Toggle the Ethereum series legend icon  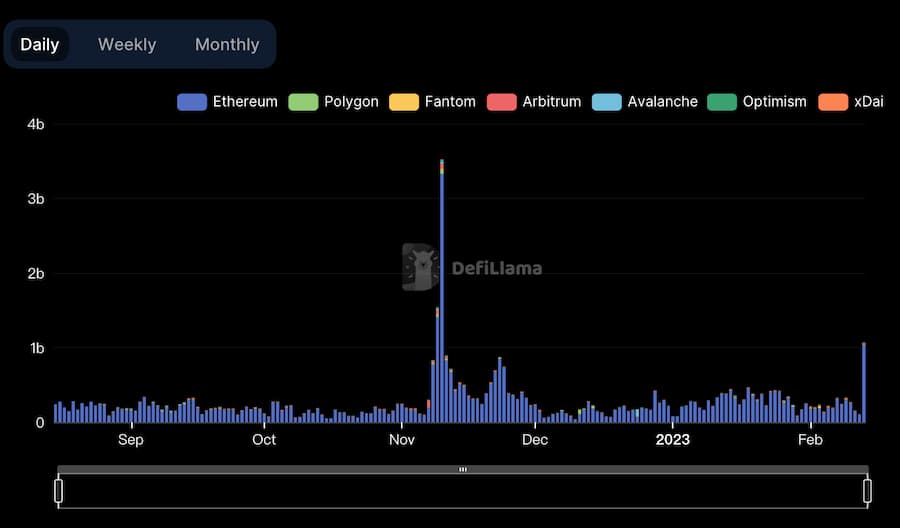click(192, 101)
